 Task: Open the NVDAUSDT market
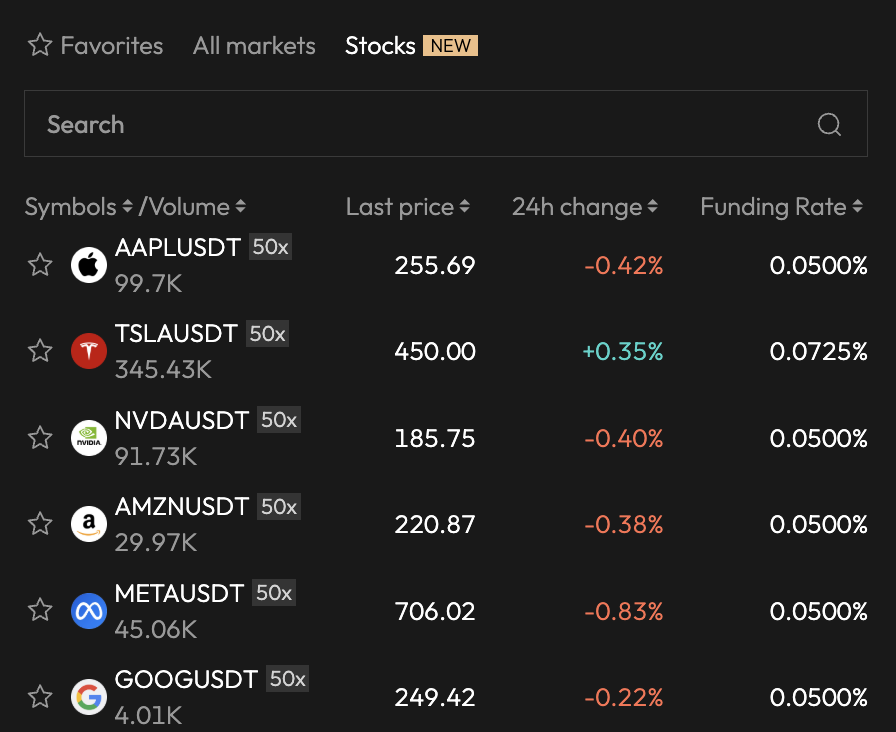coord(182,421)
